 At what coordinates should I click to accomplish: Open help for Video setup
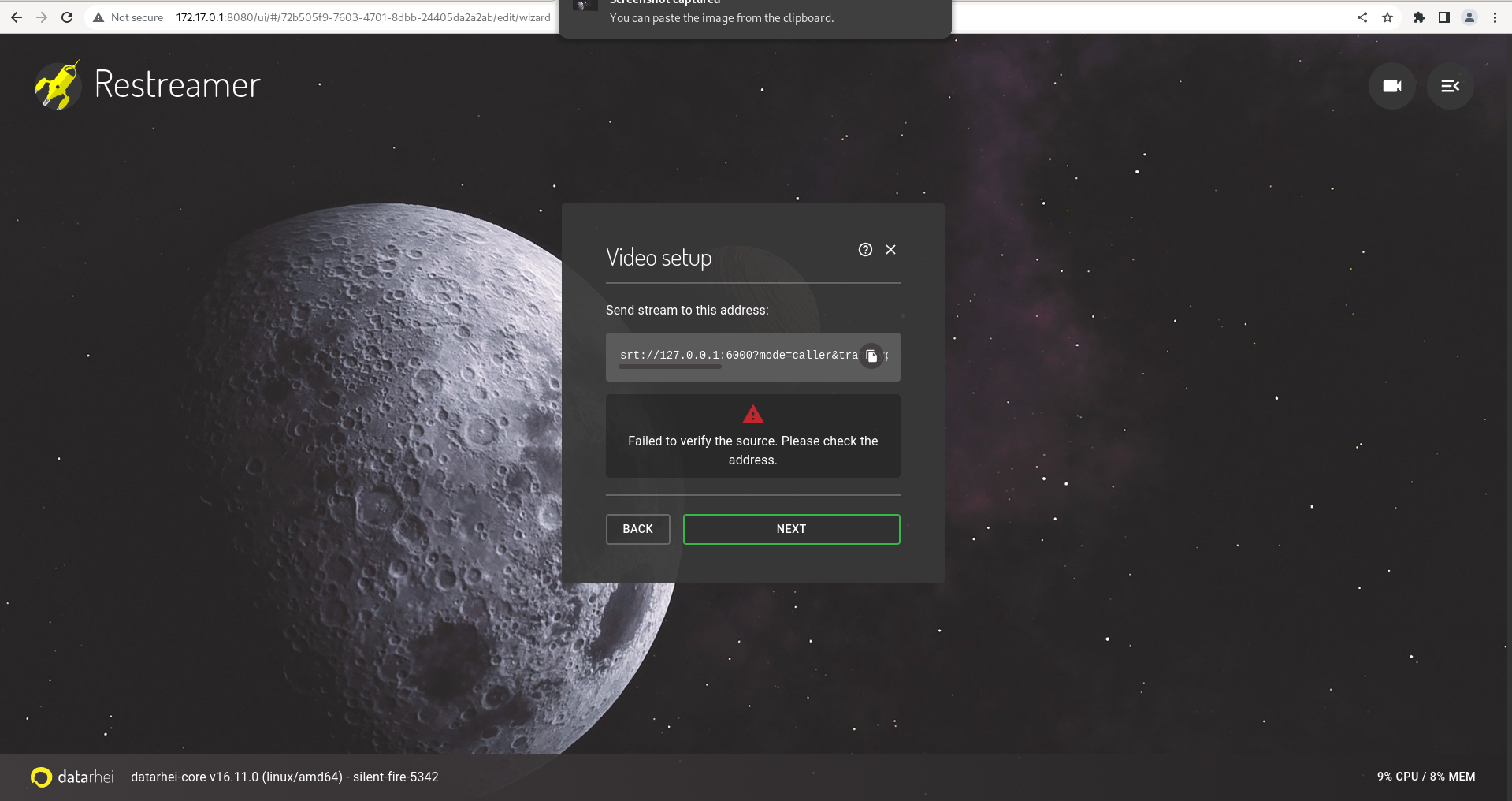pyautogui.click(x=865, y=250)
